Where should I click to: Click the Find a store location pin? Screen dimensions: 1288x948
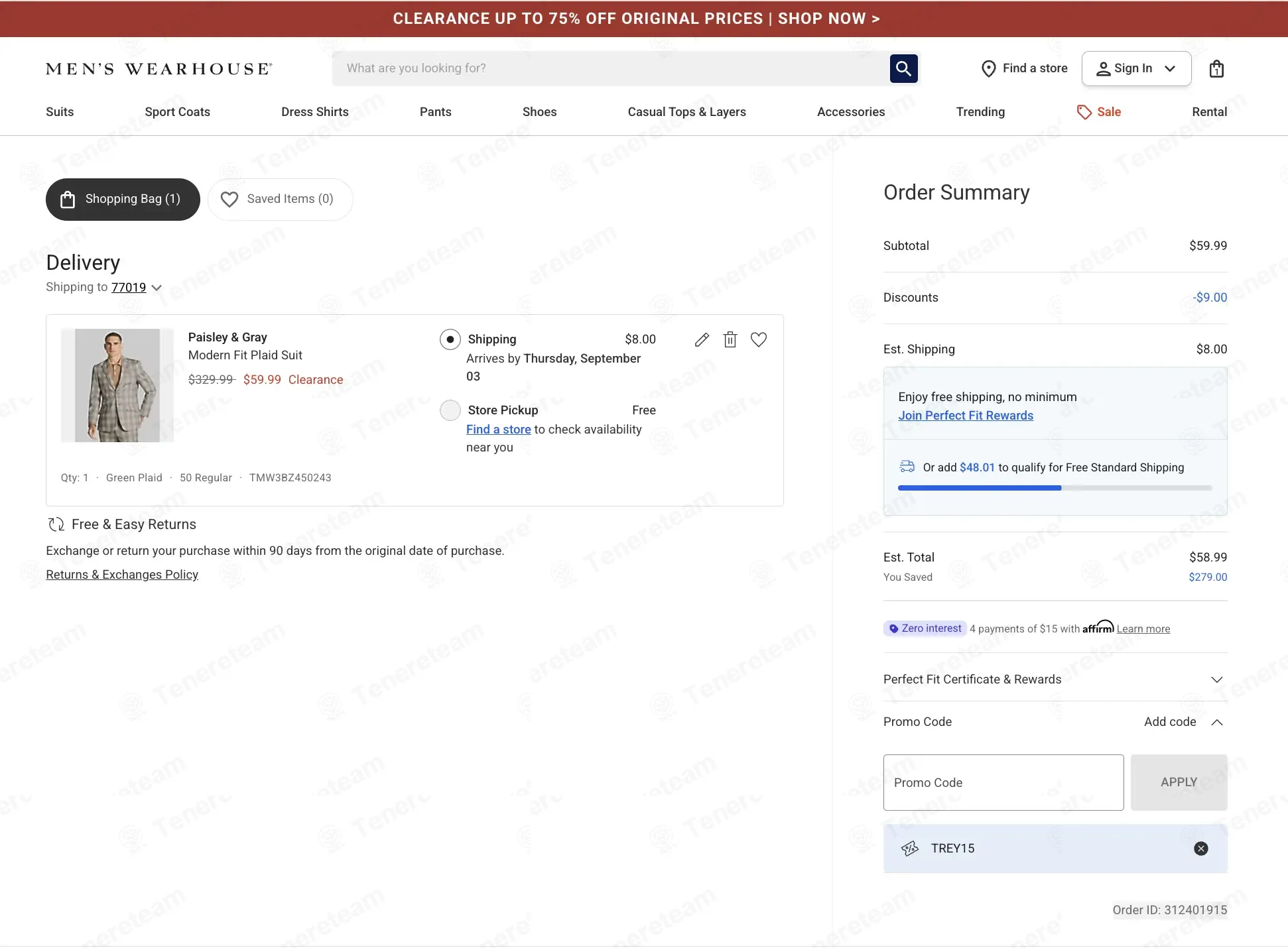pyautogui.click(x=988, y=68)
